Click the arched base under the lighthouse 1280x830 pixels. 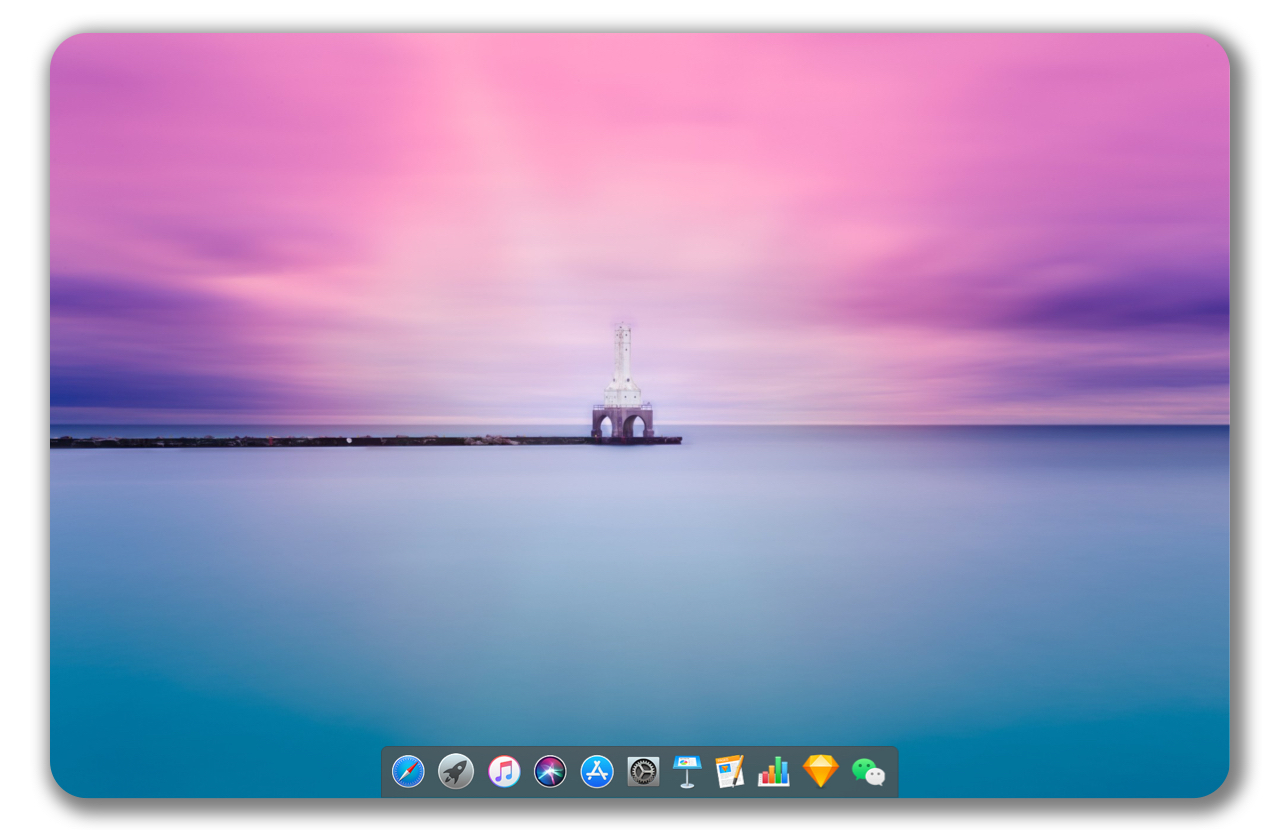tap(622, 422)
